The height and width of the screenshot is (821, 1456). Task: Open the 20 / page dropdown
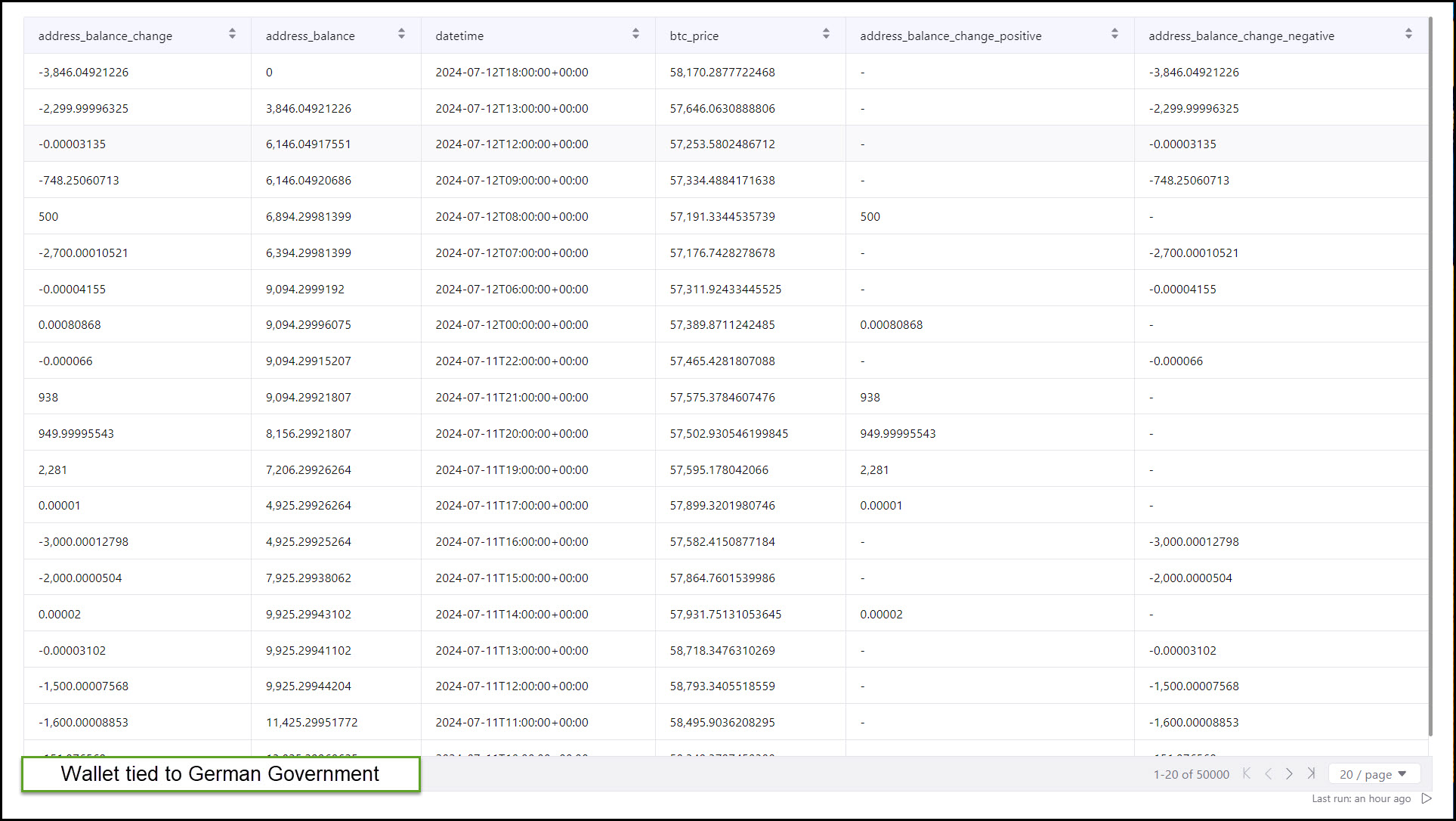(1374, 774)
